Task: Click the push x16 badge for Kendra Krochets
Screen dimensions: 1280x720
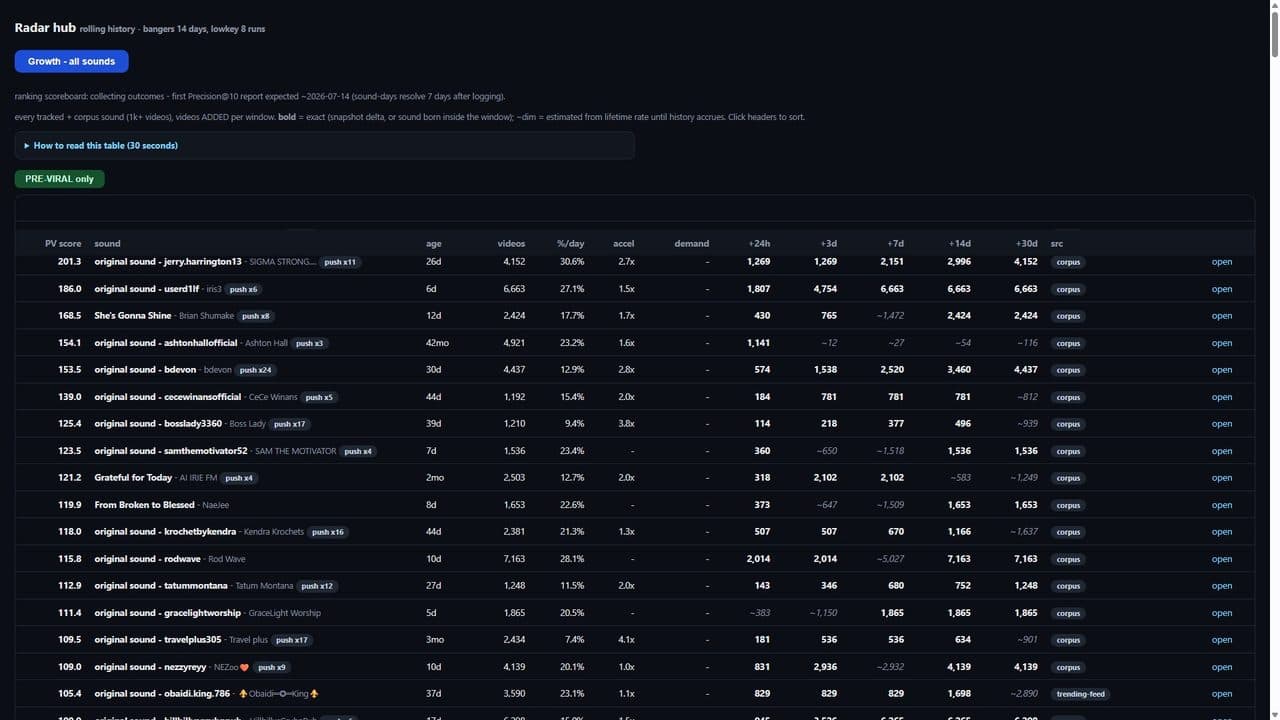Action: pyautogui.click(x=328, y=532)
